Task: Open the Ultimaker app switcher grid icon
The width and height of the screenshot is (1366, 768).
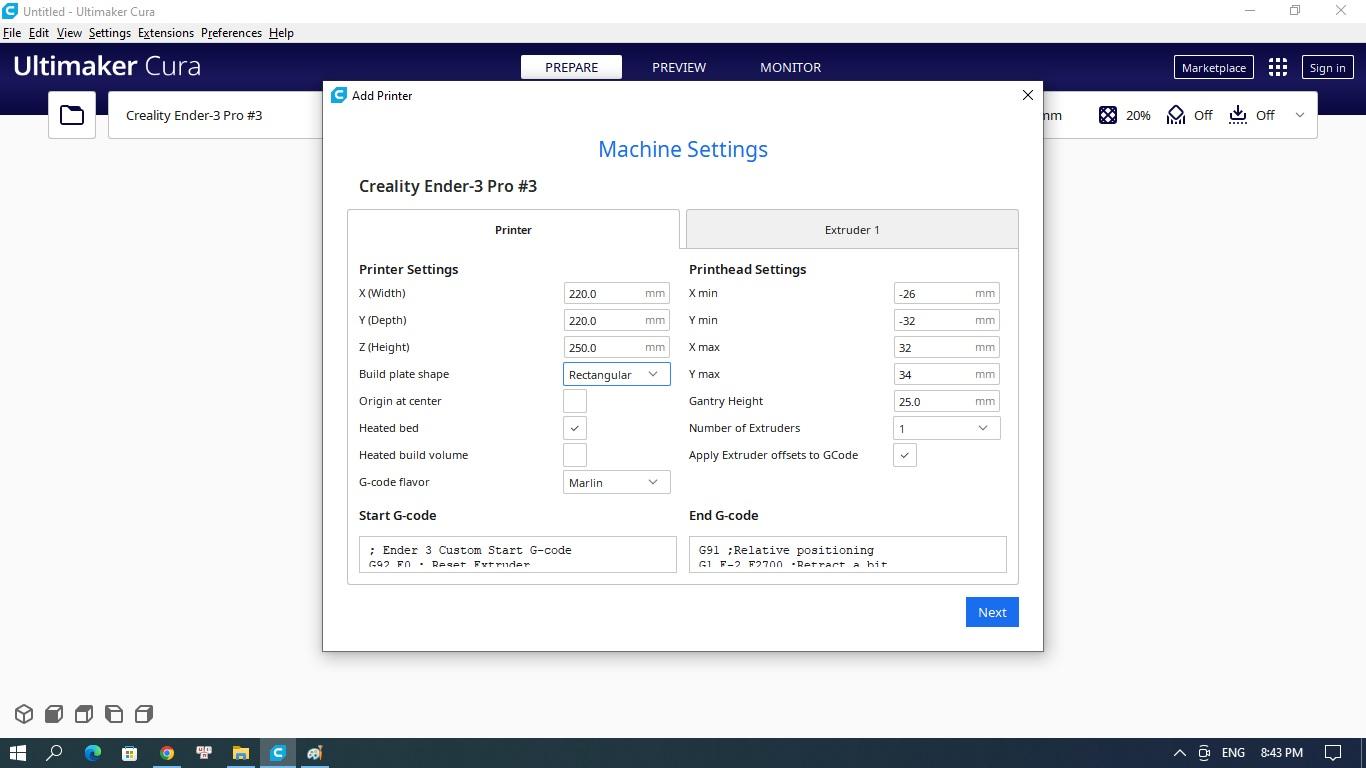Action: pos(1278,67)
